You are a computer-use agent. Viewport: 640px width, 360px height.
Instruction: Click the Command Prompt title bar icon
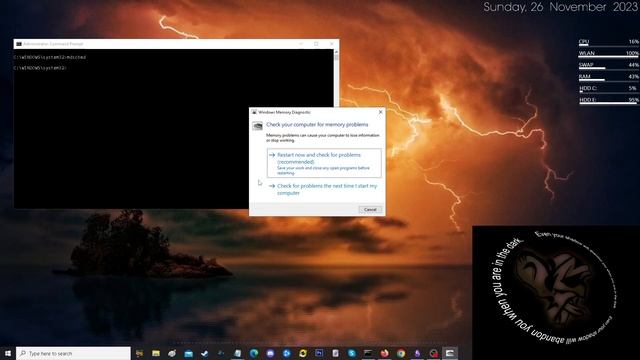(19, 44)
